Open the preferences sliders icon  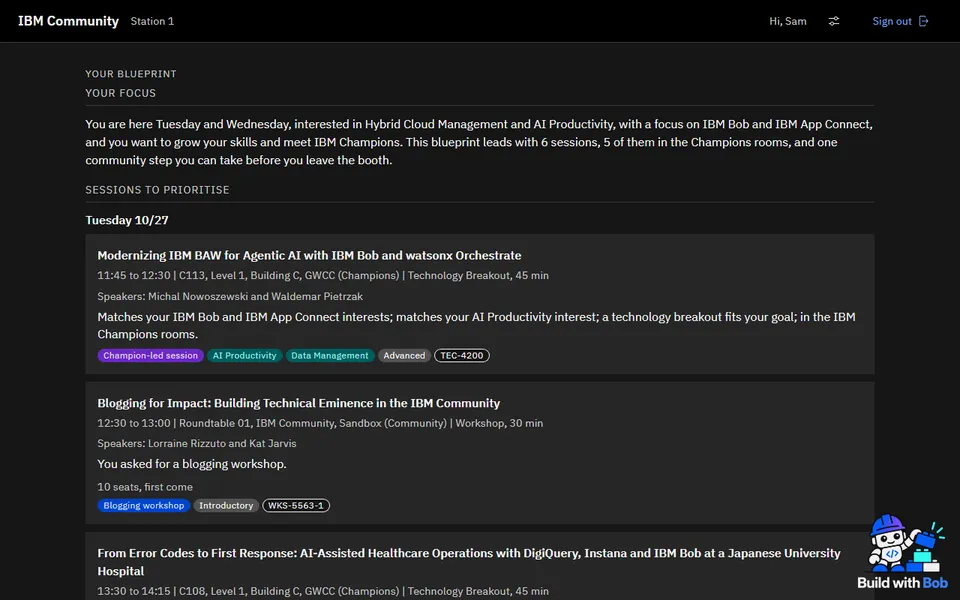[834, 21]
